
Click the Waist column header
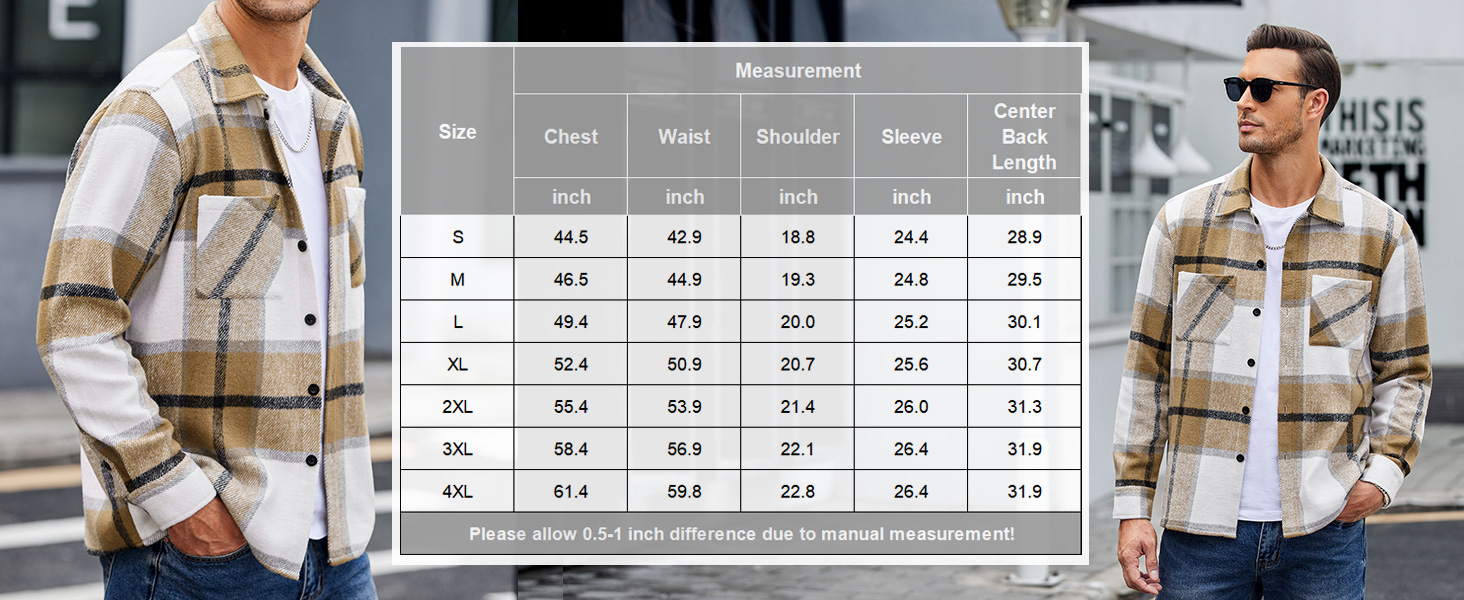pos(684,137)
